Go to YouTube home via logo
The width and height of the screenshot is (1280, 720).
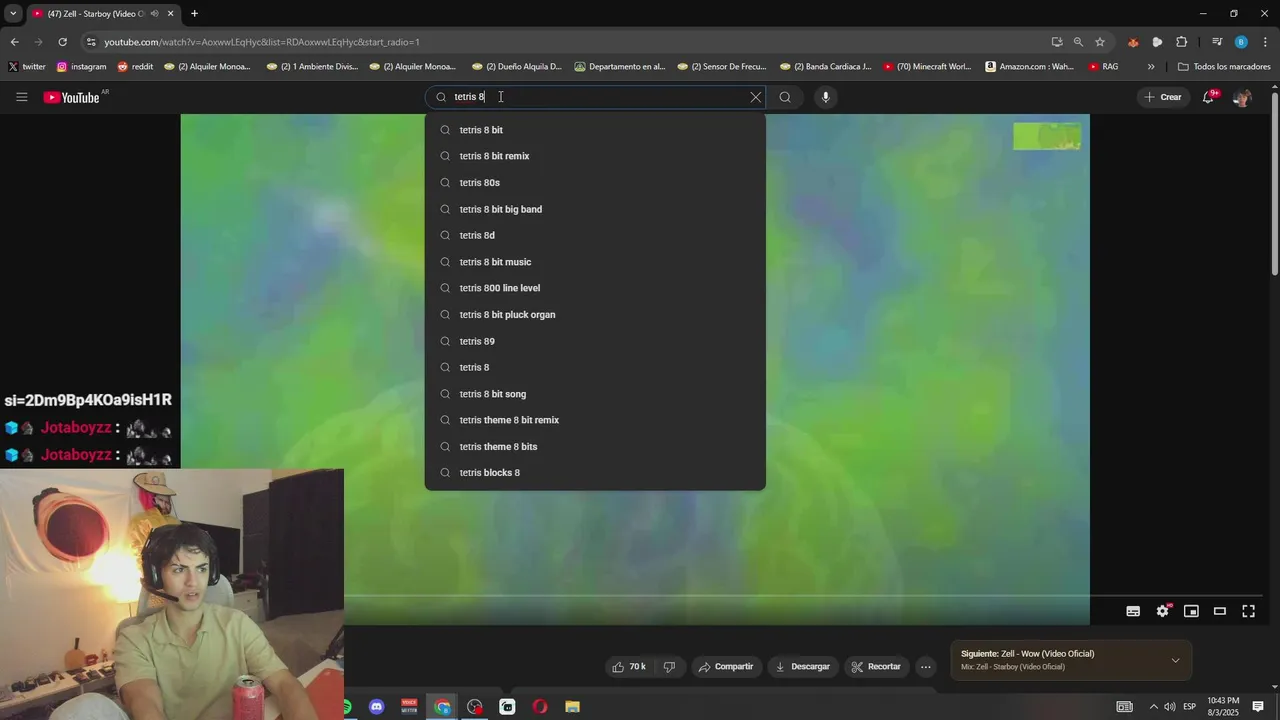click(x=71, y=97)
